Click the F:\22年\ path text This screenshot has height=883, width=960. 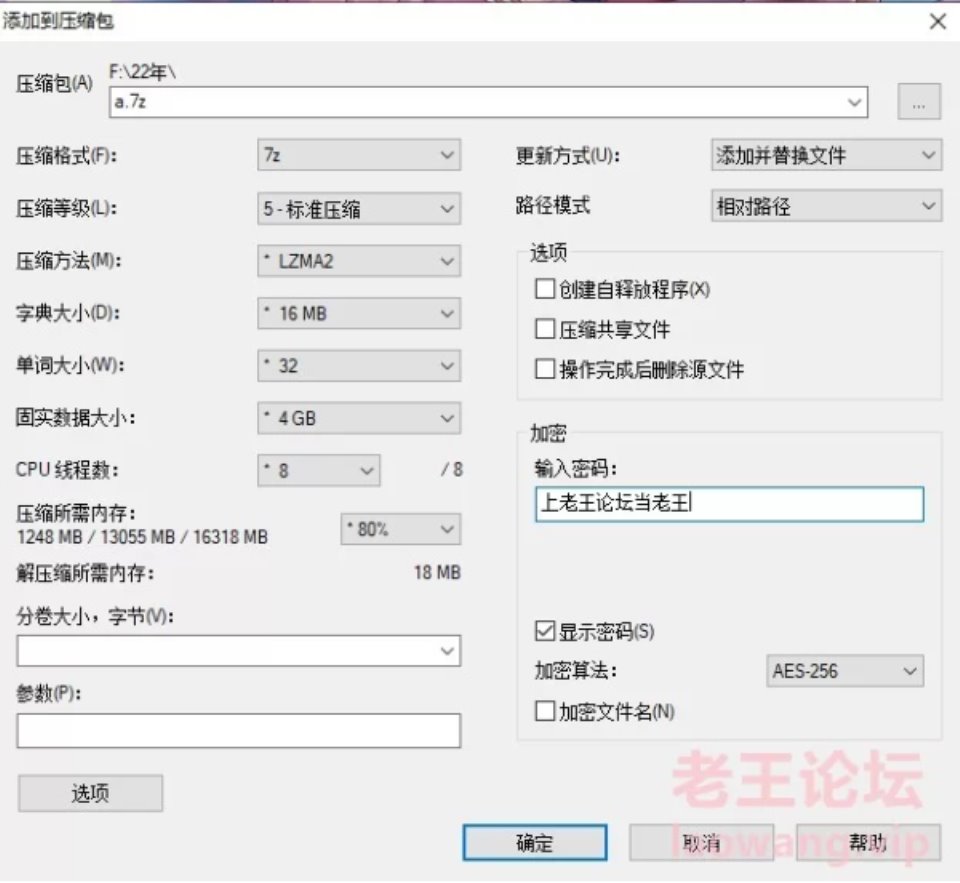142,72
